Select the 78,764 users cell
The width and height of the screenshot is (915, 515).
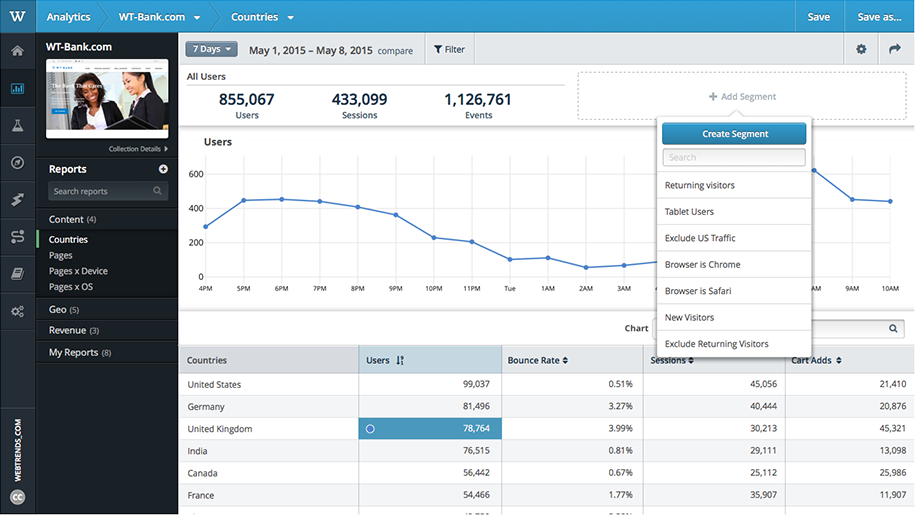(430, 429)
